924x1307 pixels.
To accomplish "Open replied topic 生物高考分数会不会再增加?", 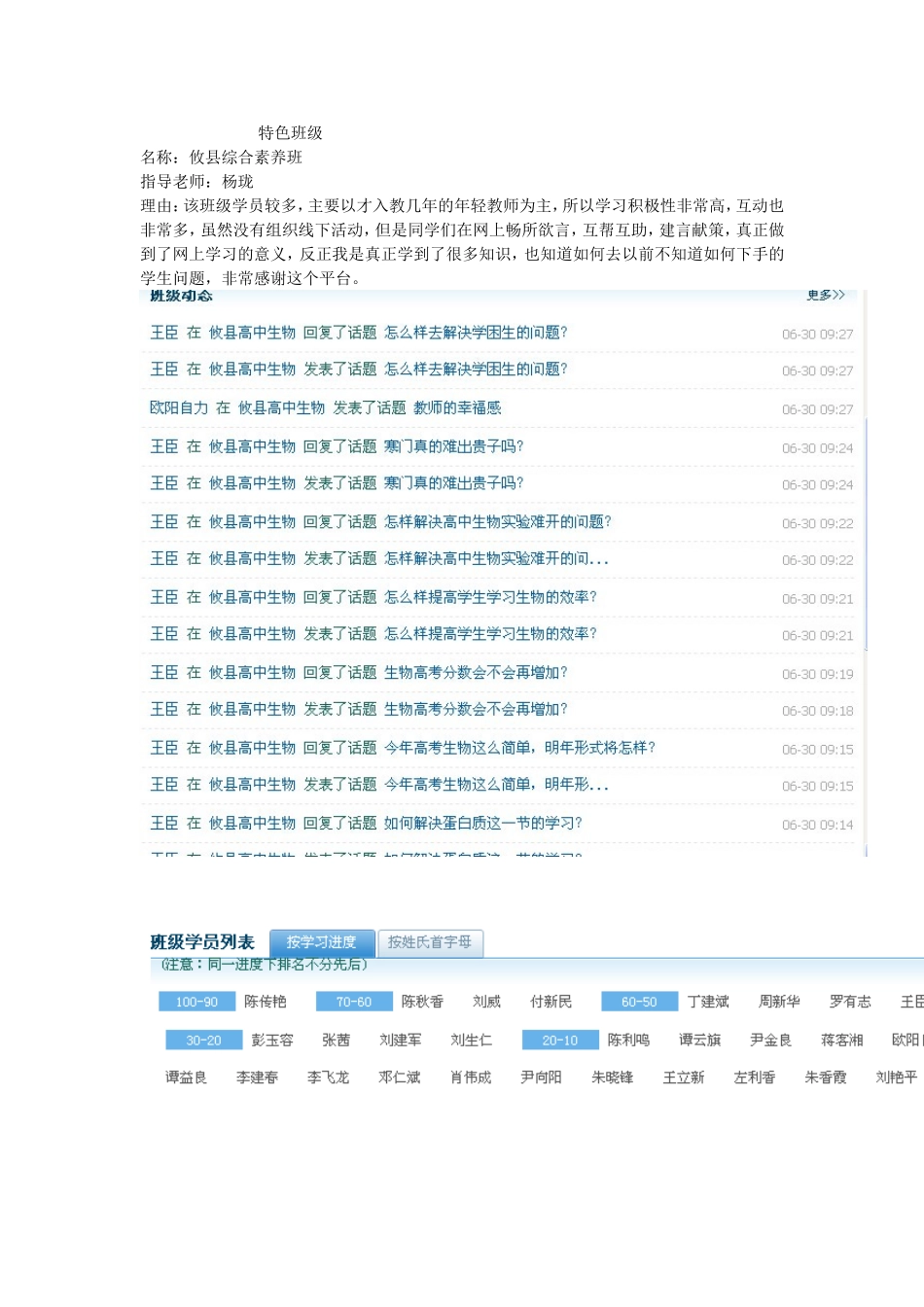I will [476, 673].
